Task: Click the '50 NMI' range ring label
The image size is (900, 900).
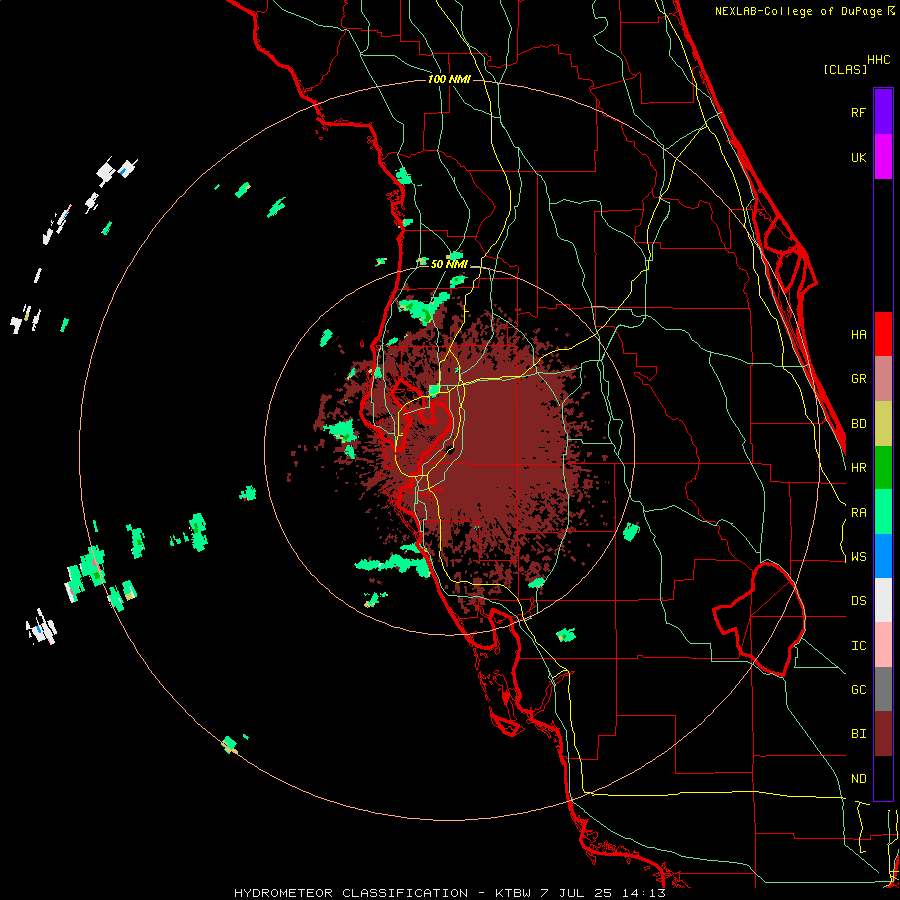Action: 449,264
